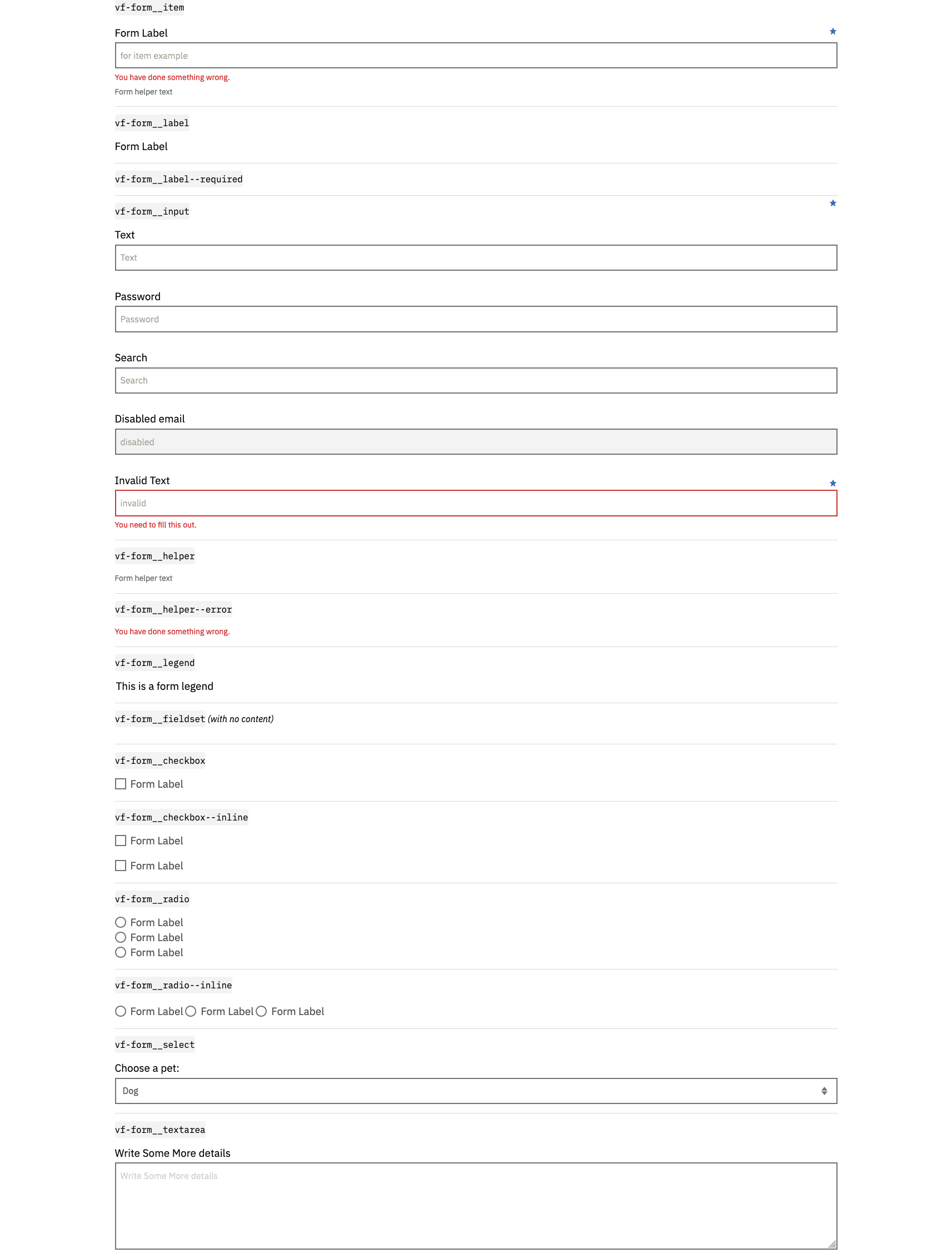Click the star icon near vf-form__input section
Screen dimensions: 952x1258
(x=833, y=203)
